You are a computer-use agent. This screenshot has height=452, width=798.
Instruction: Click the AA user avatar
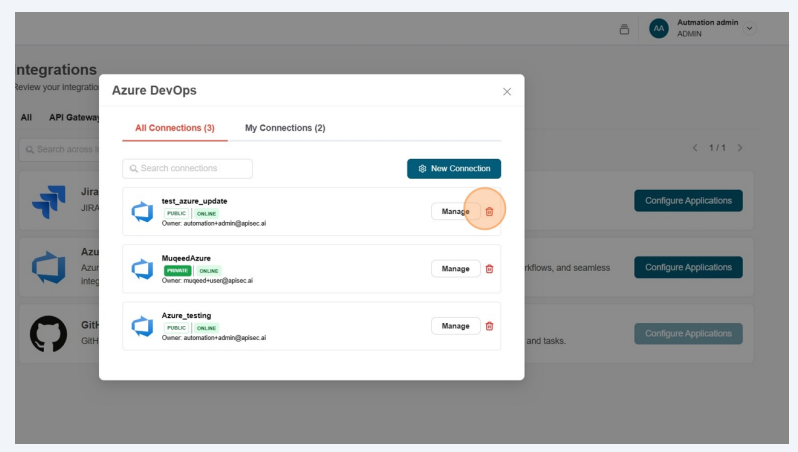click(658, 29)
